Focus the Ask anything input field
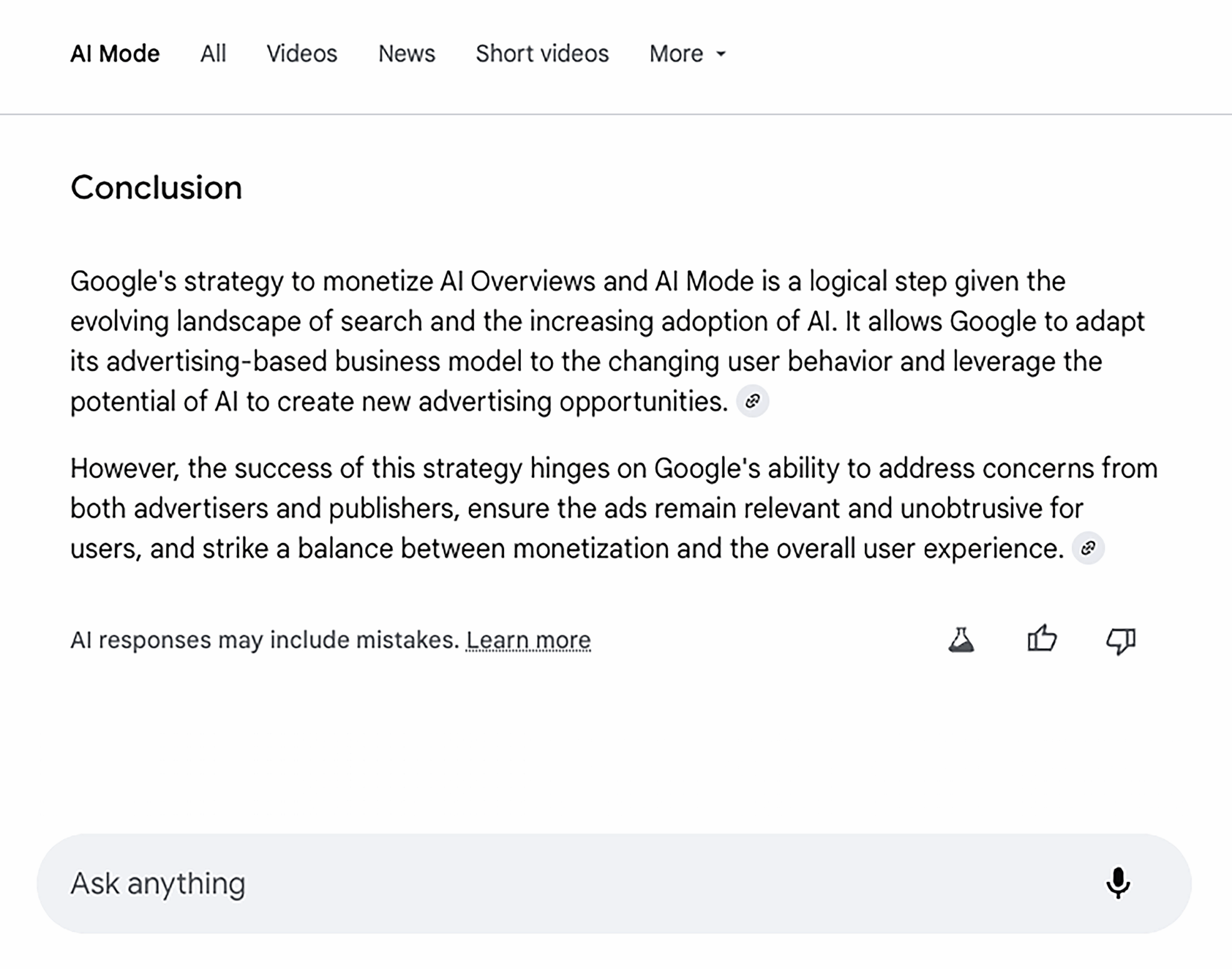This screenshot has height=969, width=1232. 541,883
